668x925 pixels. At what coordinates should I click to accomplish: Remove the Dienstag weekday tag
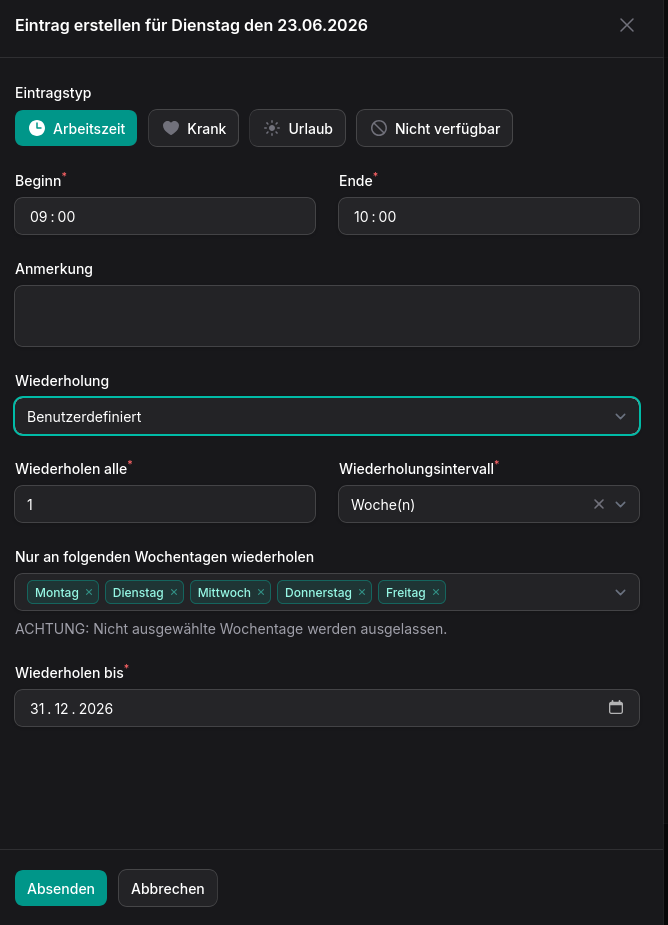[174, 592]
